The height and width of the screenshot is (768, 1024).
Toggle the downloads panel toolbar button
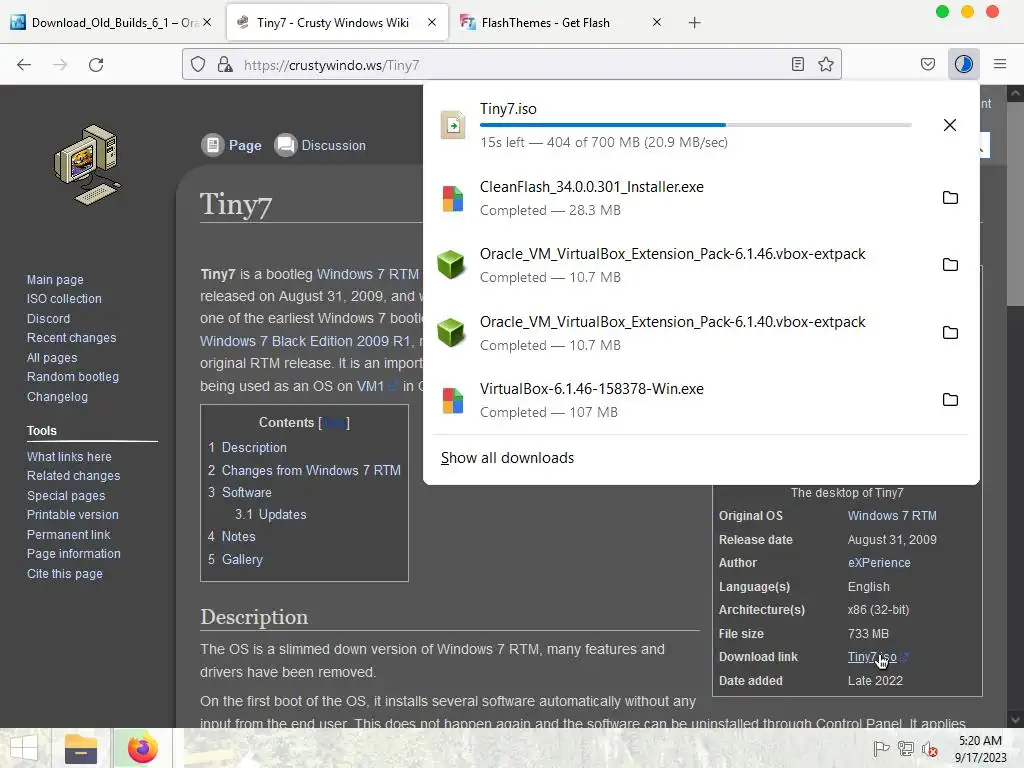click(963, 64)
